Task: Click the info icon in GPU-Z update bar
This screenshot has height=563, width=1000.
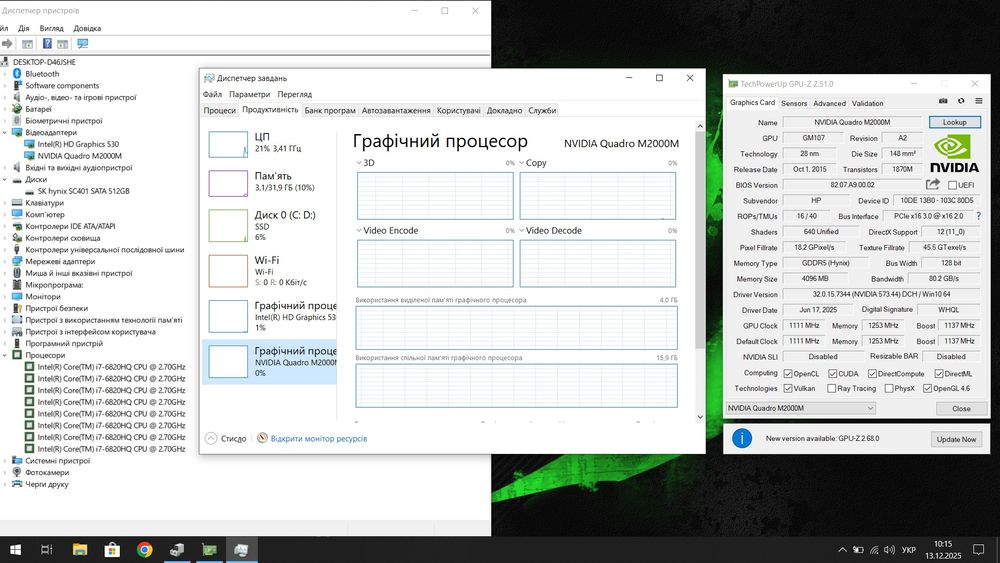Action: pyautogui.click(x=742, y=439)
